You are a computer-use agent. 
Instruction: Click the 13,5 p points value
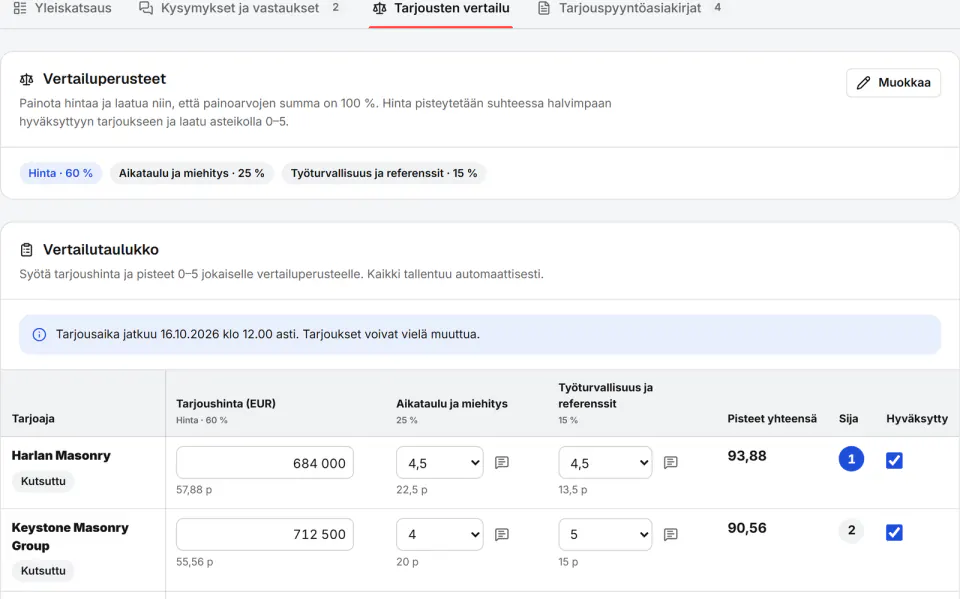[572, 490]
